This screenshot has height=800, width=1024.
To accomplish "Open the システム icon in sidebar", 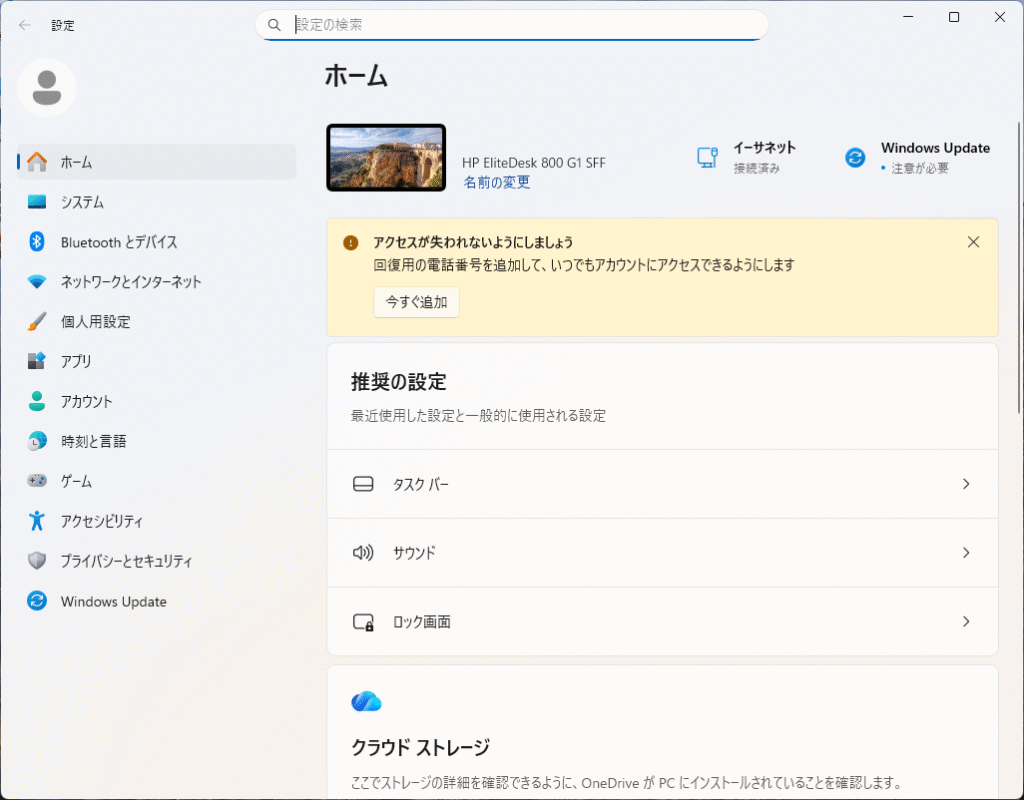I will (37, 202).
